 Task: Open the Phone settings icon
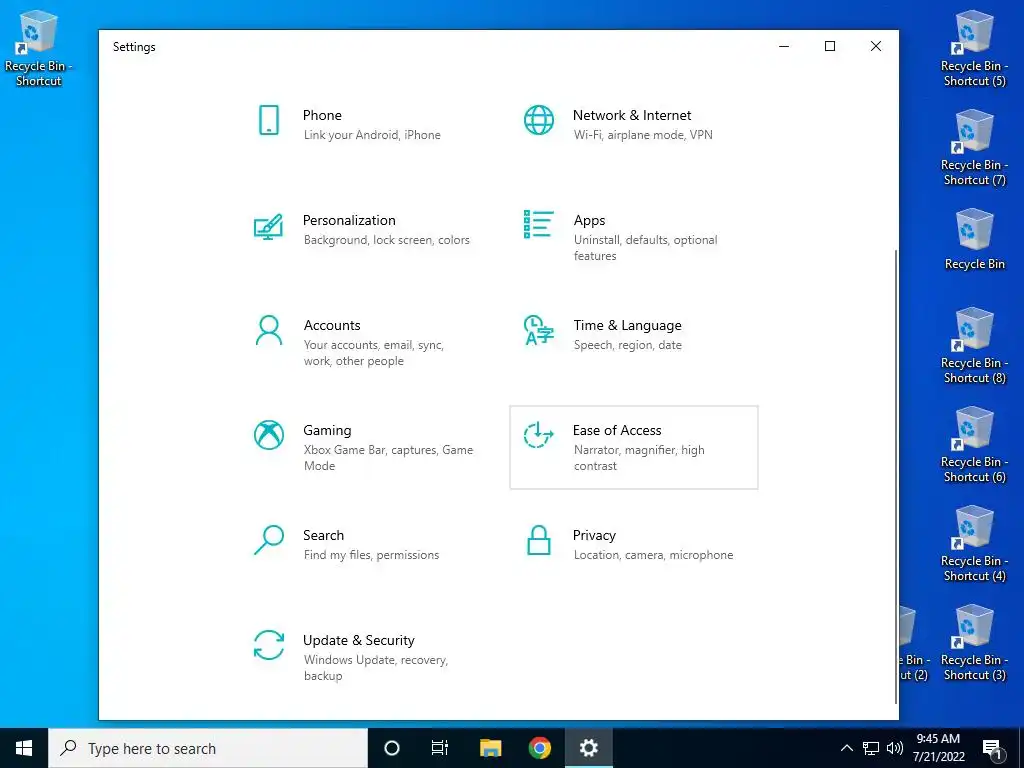pos(269,120)
